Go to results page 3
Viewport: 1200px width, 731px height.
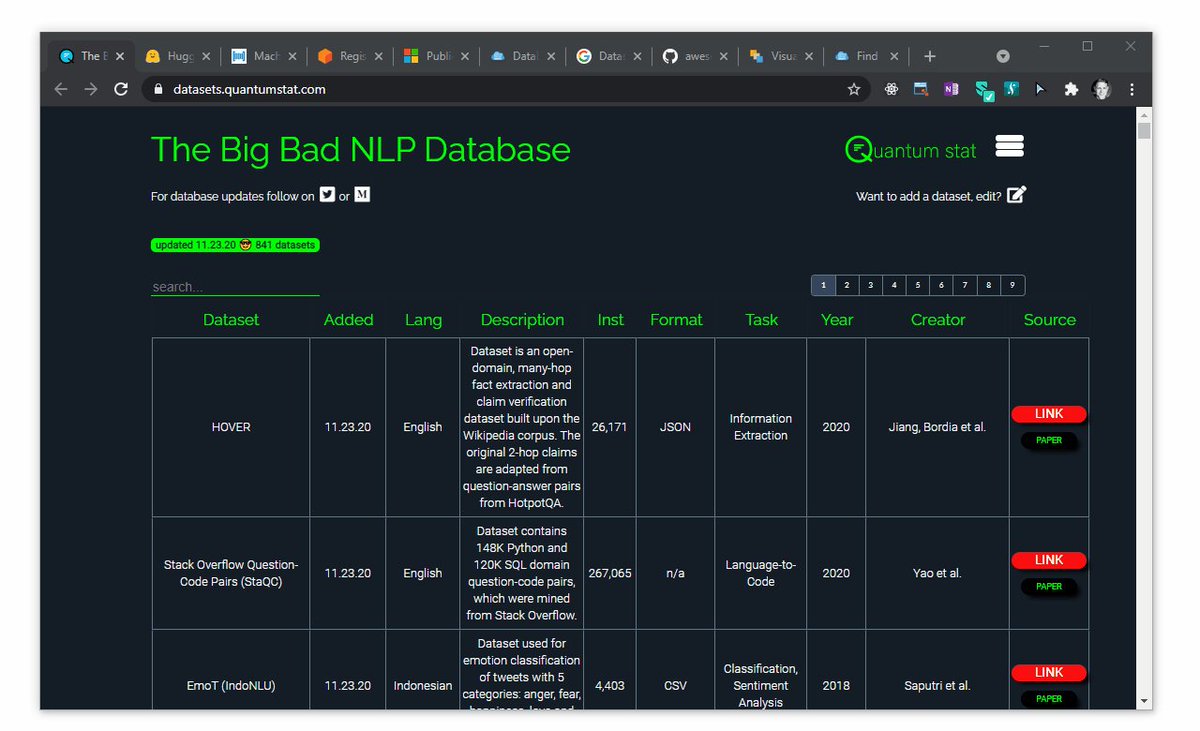(x=871, y=285)
